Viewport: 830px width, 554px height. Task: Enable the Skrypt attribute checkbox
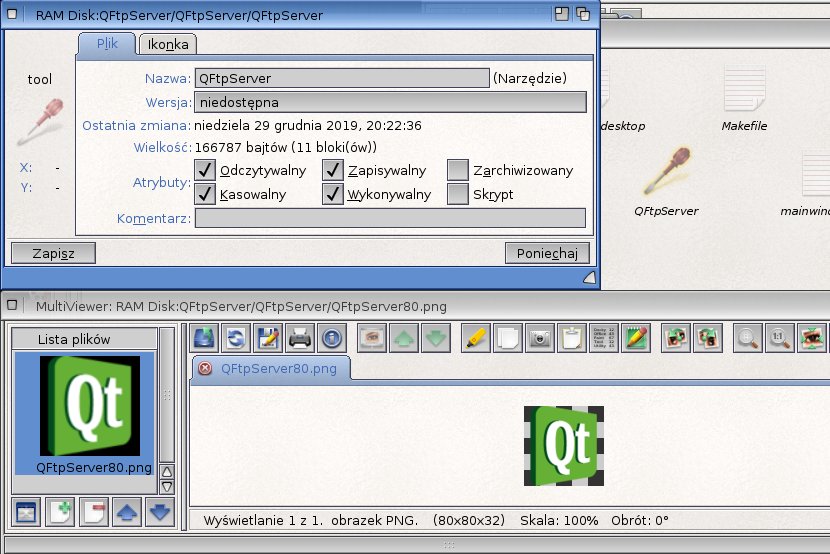coord(458,194)
